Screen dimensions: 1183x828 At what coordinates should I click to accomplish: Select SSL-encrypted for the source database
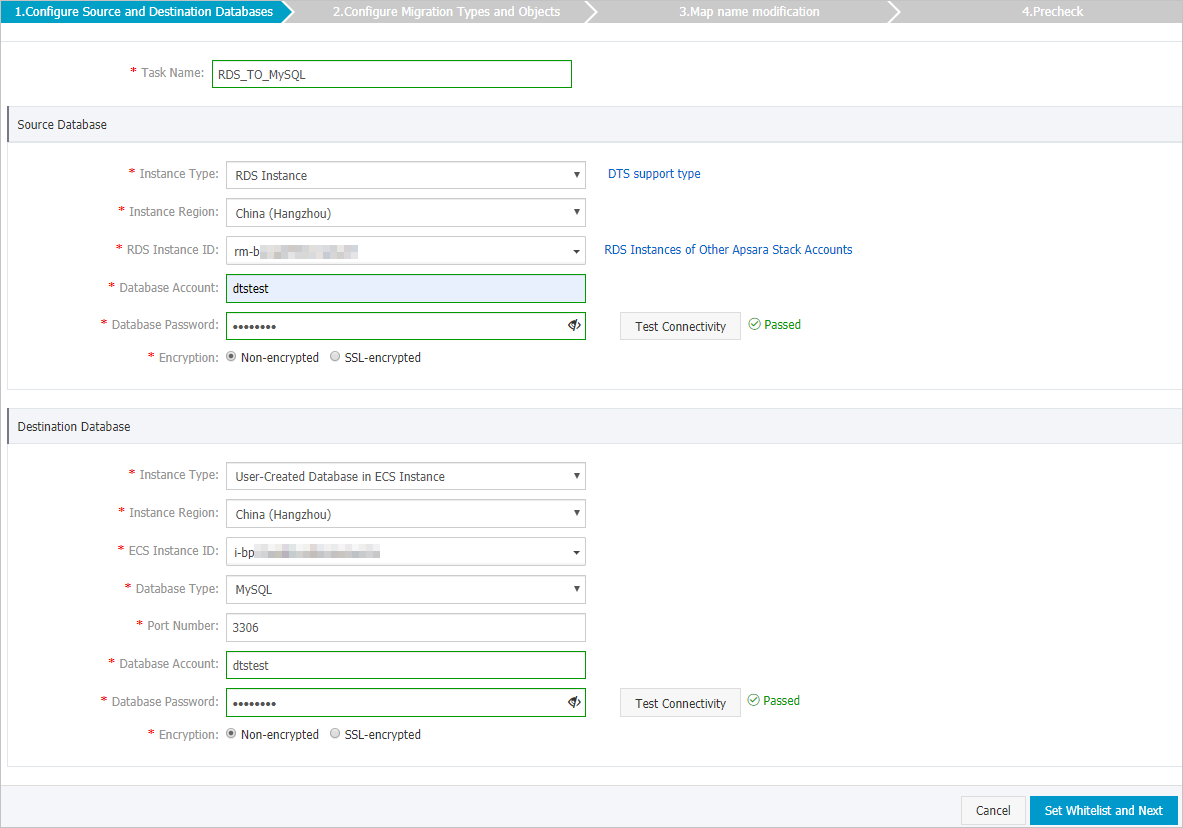click(x=335, y=357)
